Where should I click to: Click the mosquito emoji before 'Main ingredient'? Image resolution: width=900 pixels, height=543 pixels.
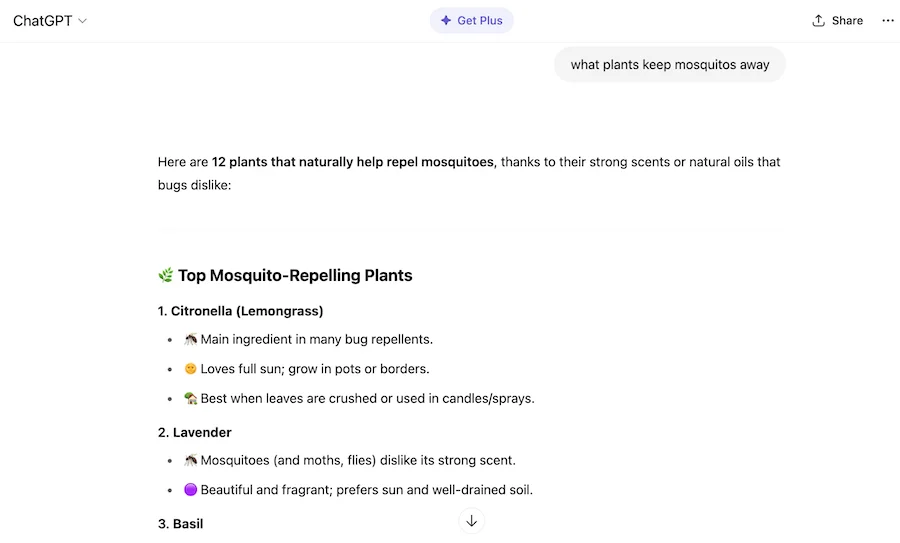coord(191,339)
